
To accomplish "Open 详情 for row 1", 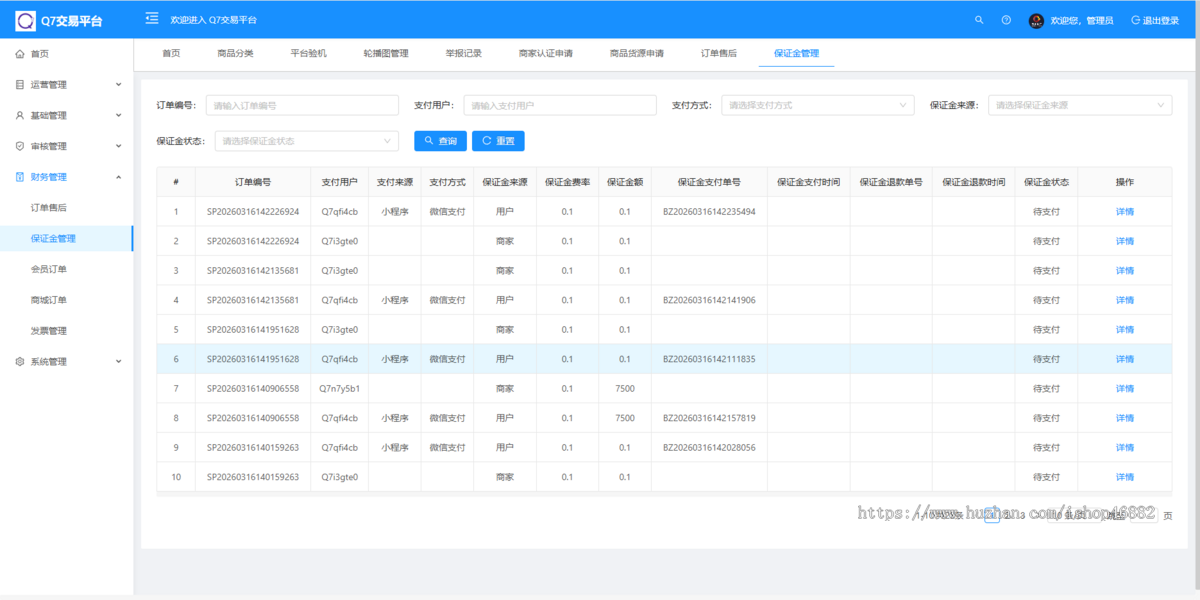I will point(1125,212).
